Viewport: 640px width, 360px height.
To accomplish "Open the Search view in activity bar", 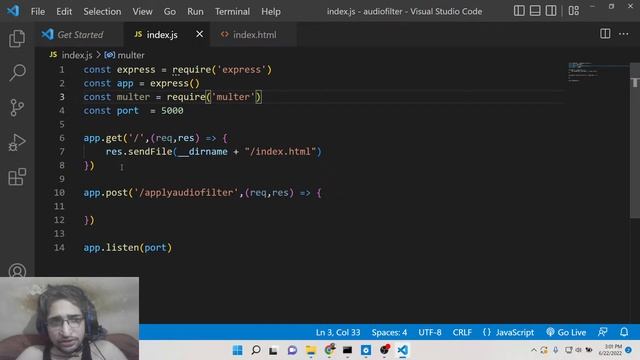I will click(17, 73).
